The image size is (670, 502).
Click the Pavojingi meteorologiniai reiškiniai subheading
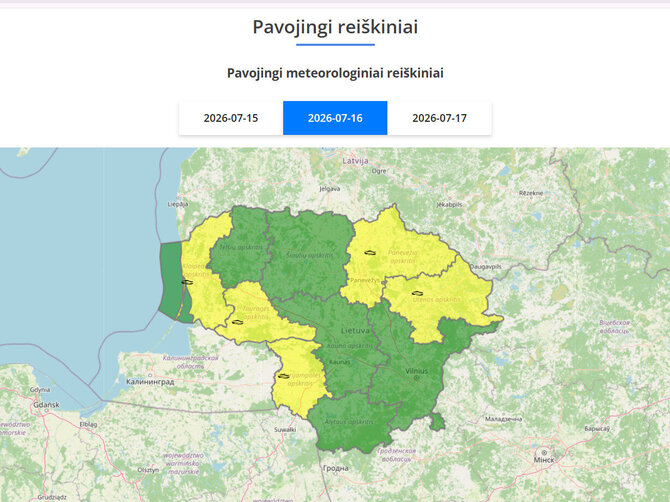tap(335, 73)
